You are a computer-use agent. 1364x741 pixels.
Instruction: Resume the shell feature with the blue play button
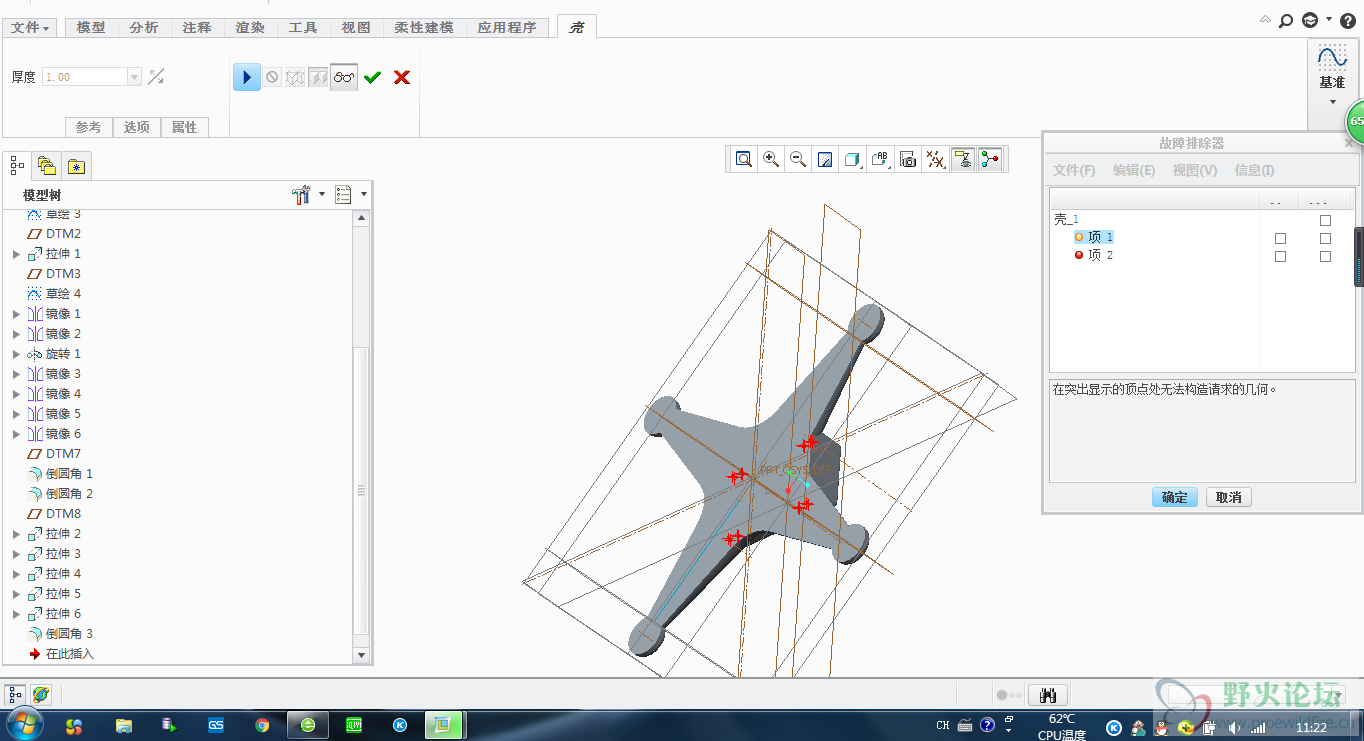click(x=246, y=77)
